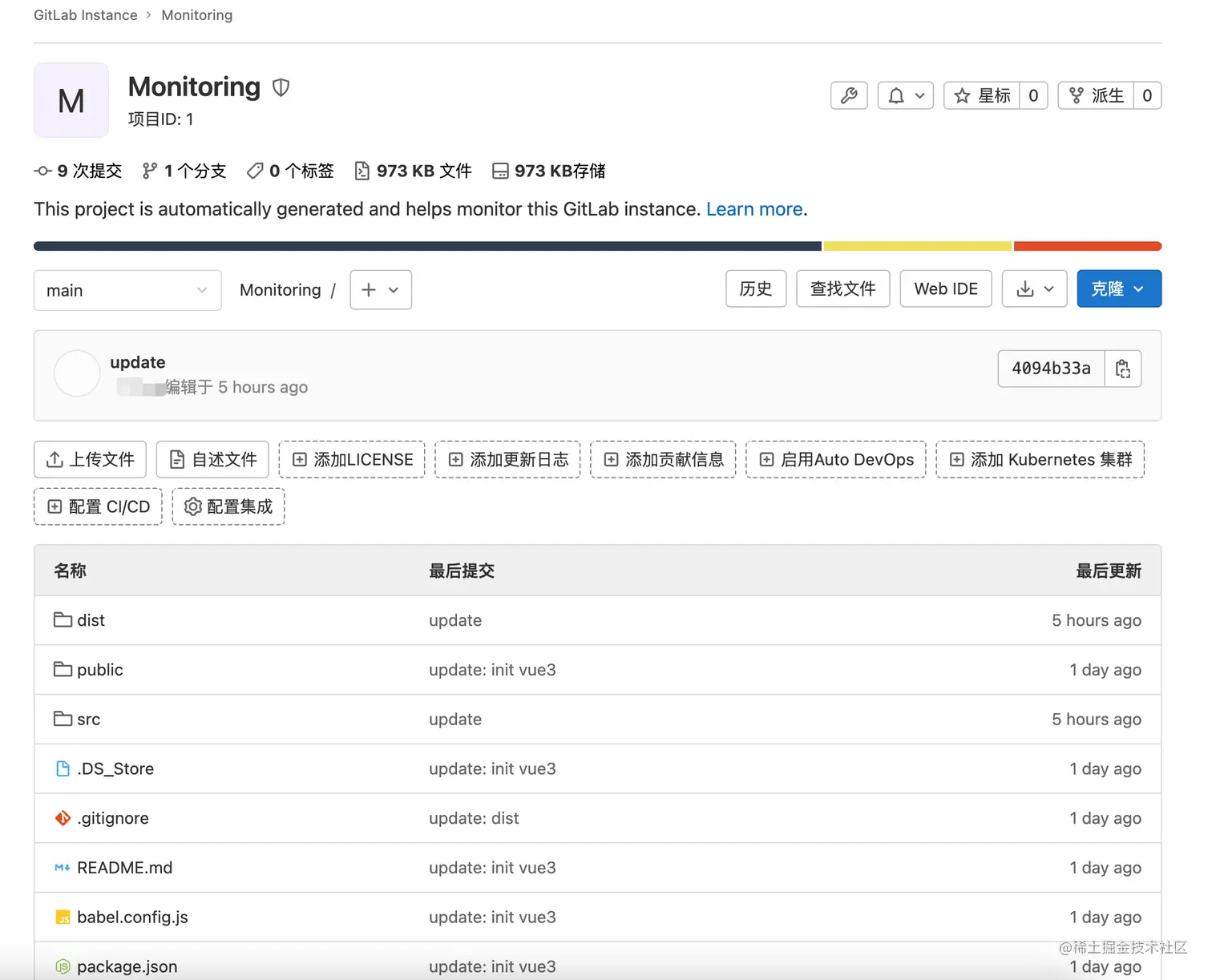Open the package.json file
Screen dimensions: 1212x980
pyautogui.click(x=127, y=966)
